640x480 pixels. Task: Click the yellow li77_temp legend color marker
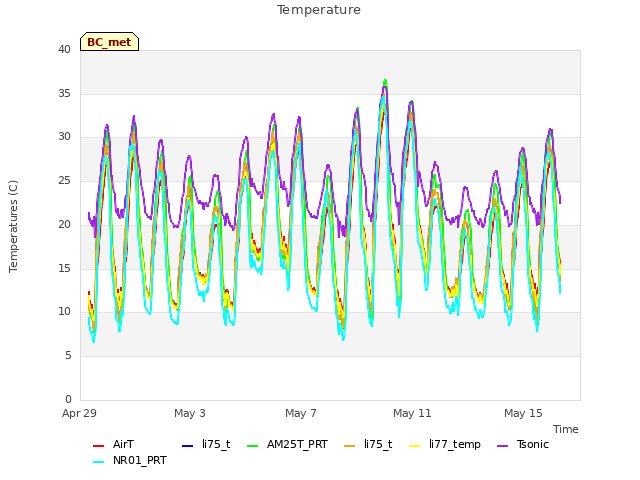pos(415,446)
